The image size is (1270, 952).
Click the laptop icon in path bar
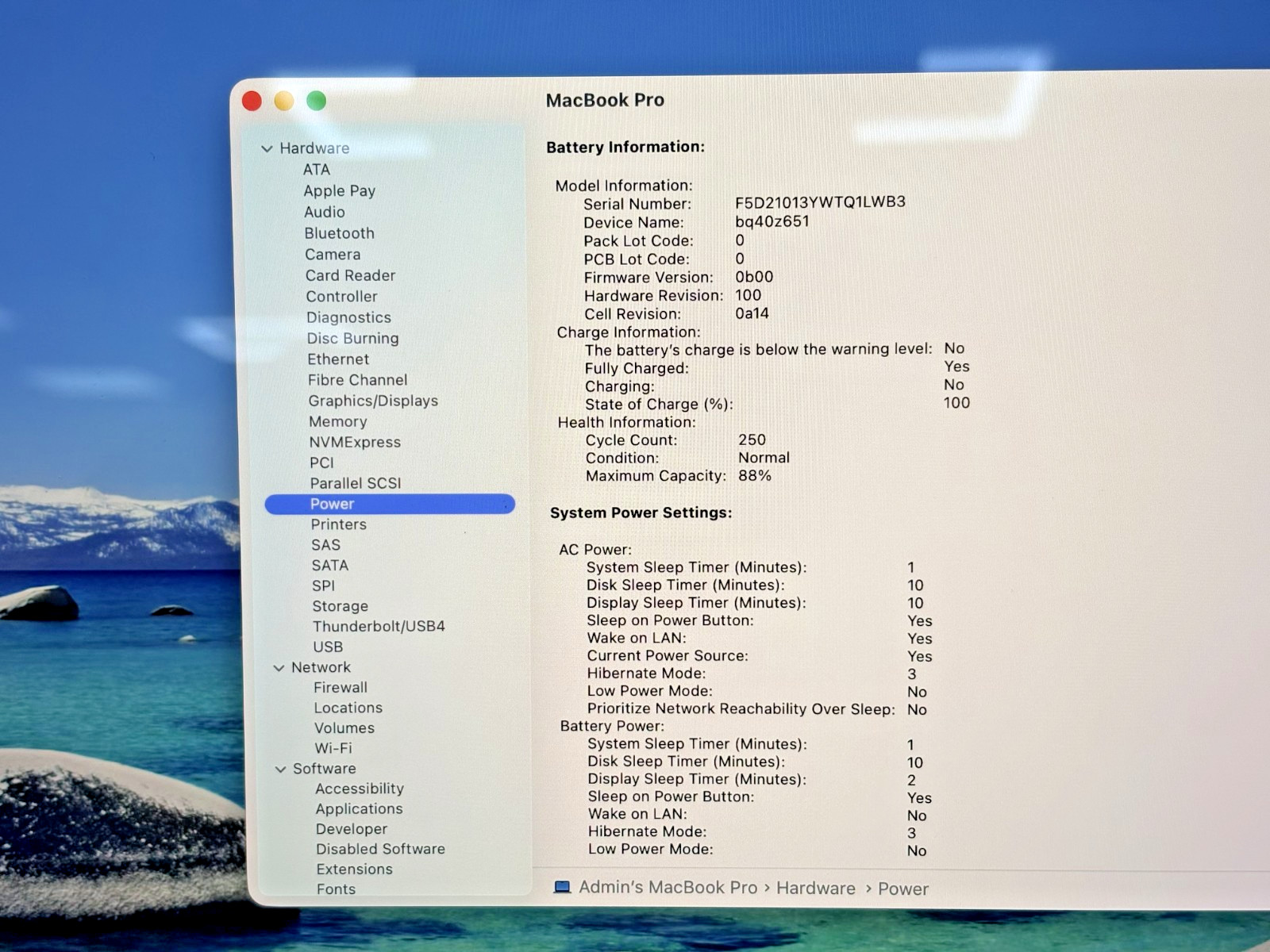[x=562, y=887]
